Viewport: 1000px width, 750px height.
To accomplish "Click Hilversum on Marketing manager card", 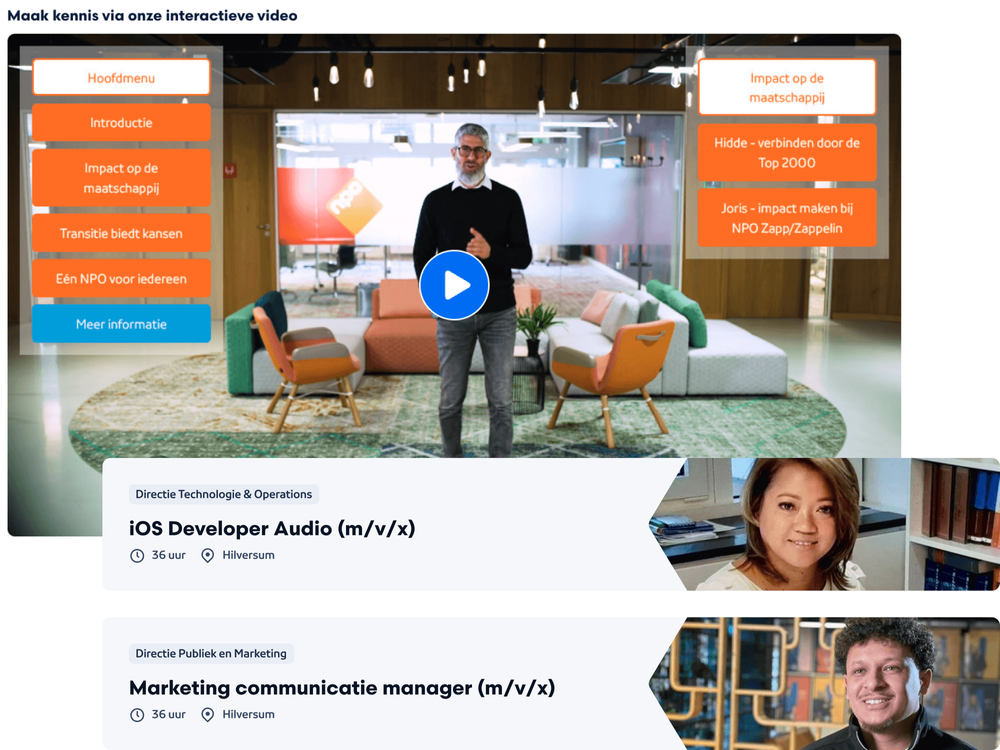I will point(248,714).
